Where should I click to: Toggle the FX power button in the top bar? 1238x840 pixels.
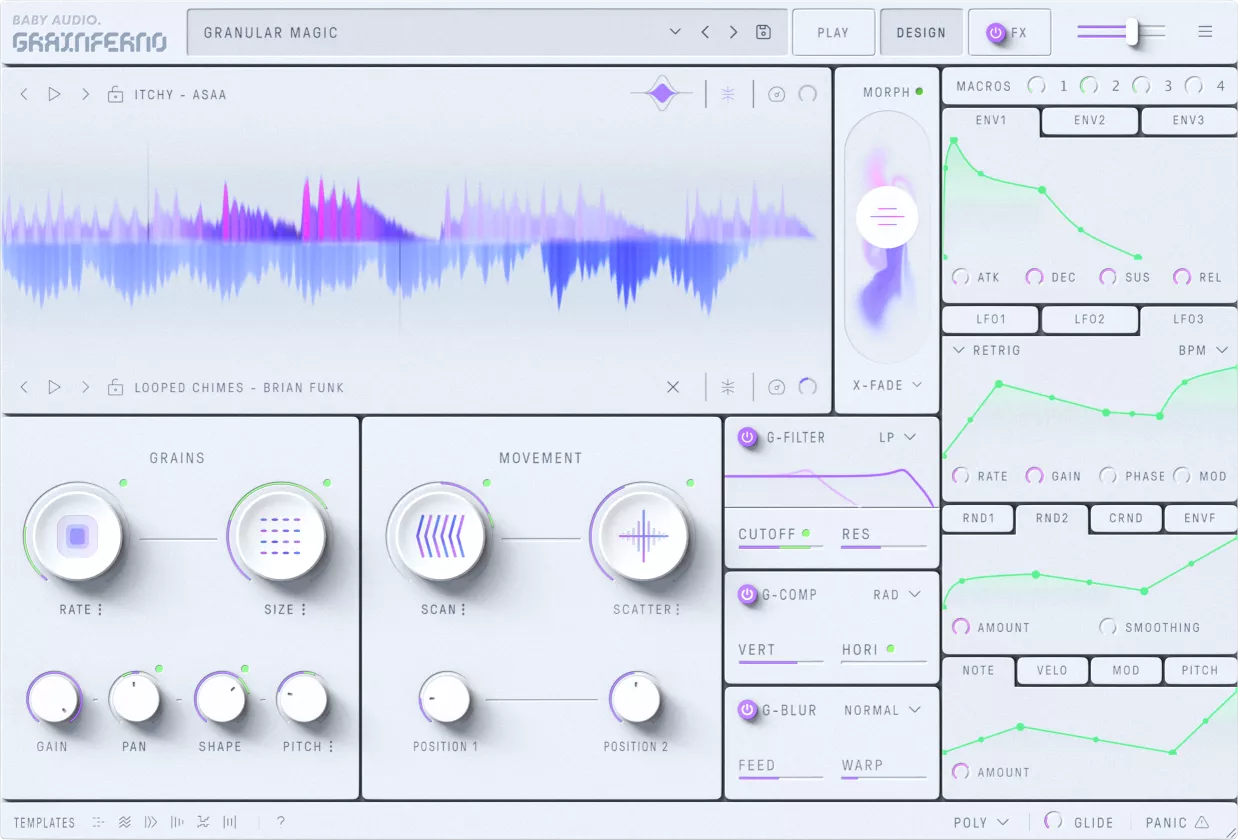(995, 32)
